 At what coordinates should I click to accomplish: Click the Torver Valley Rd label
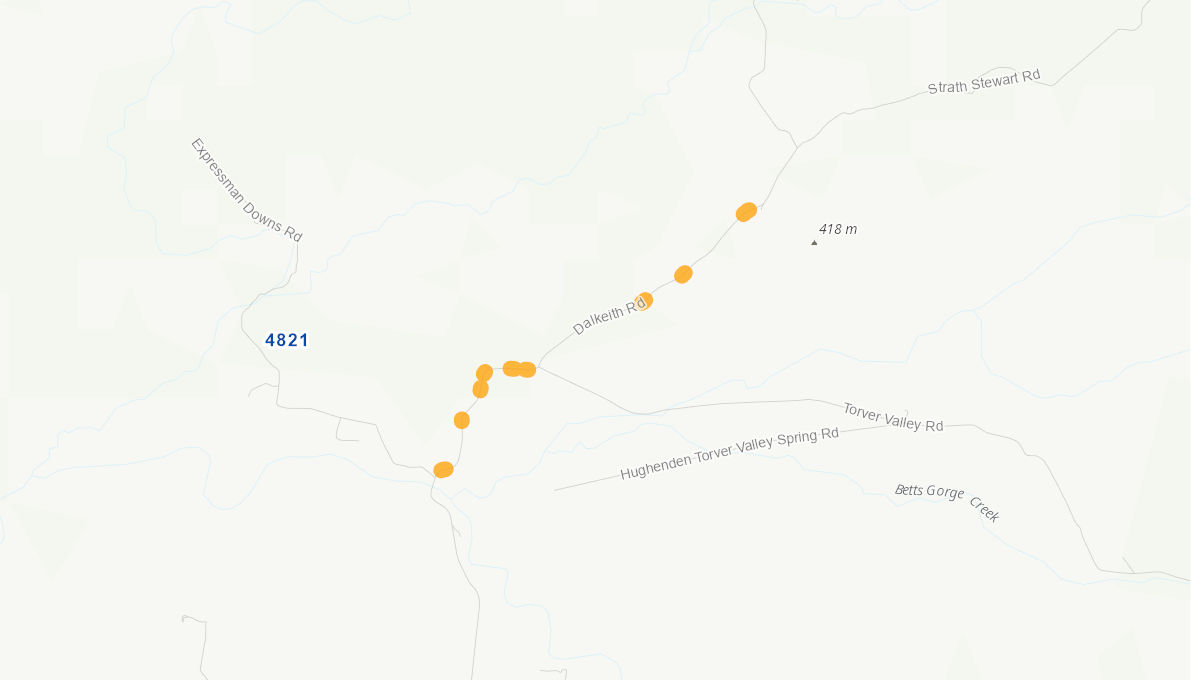click(x=893, y=417)
